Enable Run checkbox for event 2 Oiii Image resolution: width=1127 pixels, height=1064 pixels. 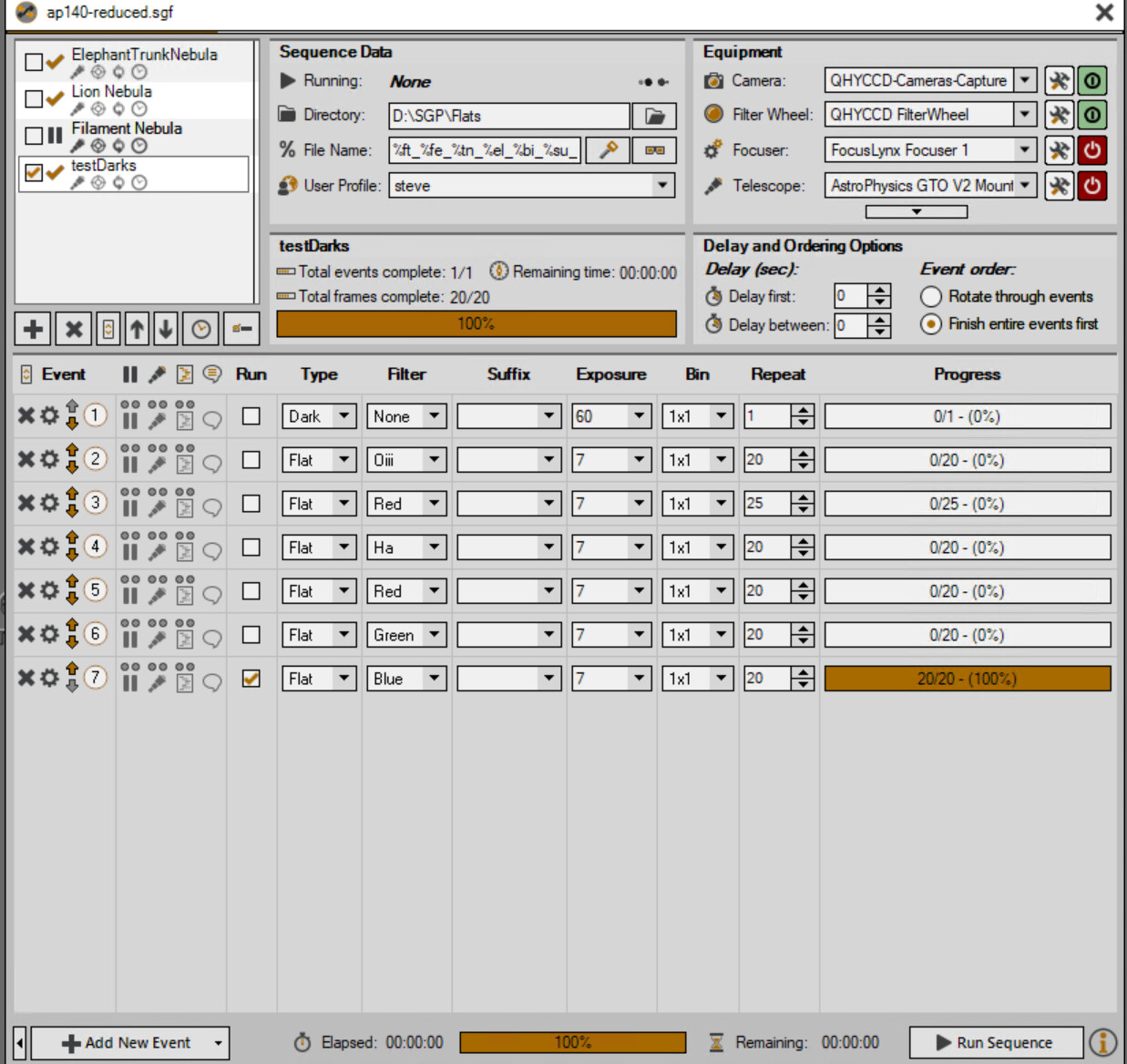[x=251, y=460]
